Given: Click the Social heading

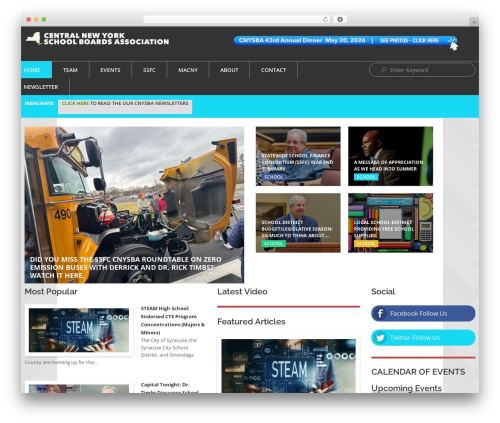Looking at the screenshot, I should 383,292.
